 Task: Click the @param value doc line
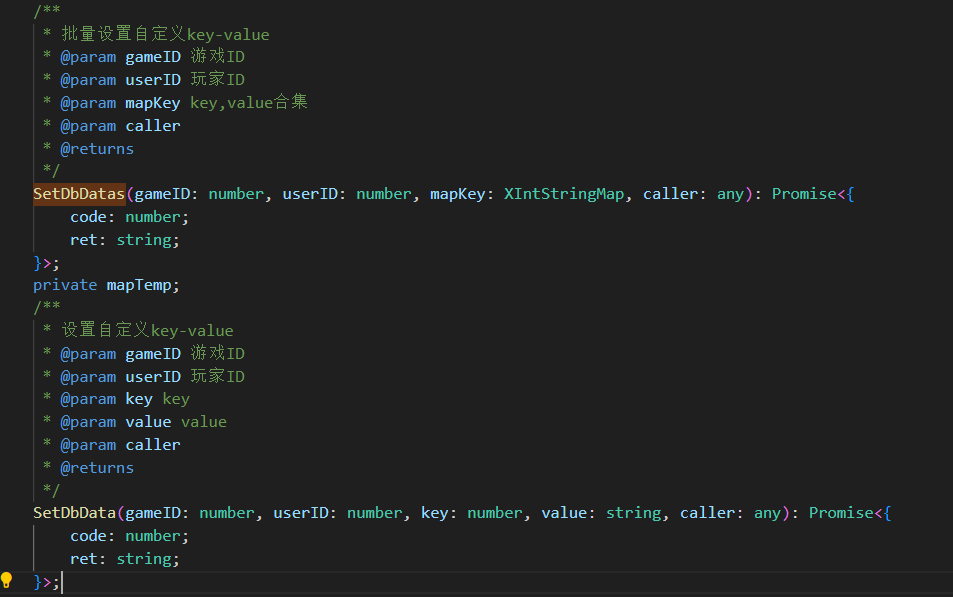click(143, 422)
